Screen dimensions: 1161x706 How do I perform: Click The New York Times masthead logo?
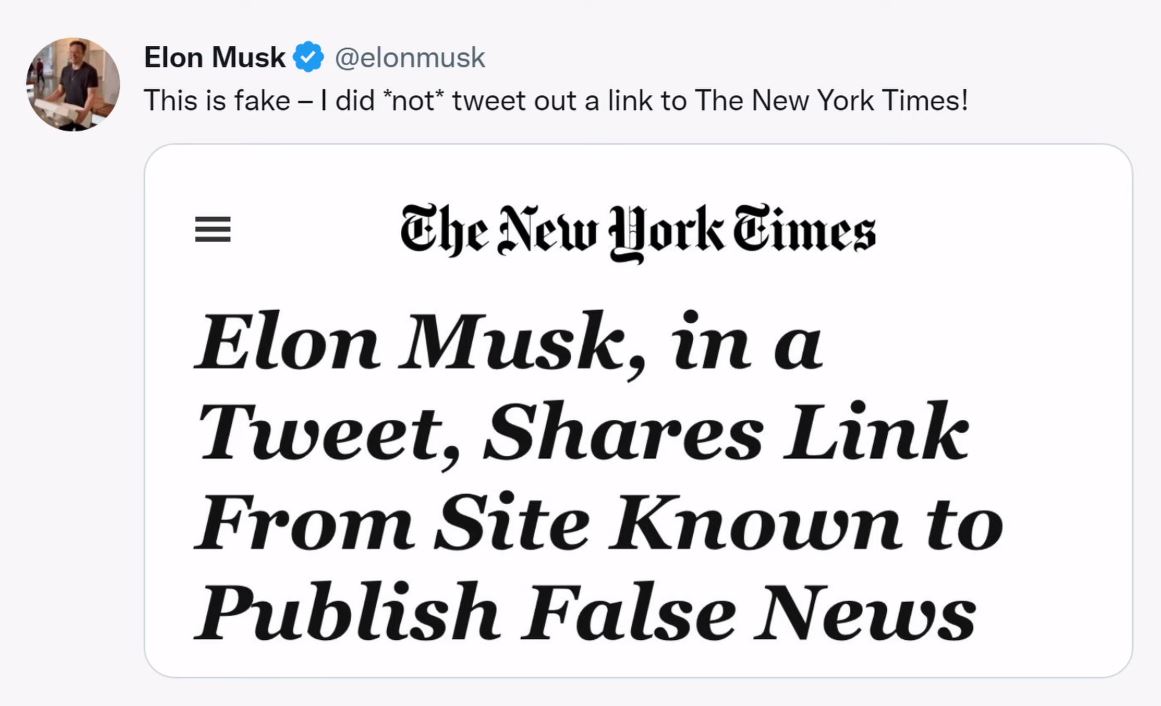(638, 231)
